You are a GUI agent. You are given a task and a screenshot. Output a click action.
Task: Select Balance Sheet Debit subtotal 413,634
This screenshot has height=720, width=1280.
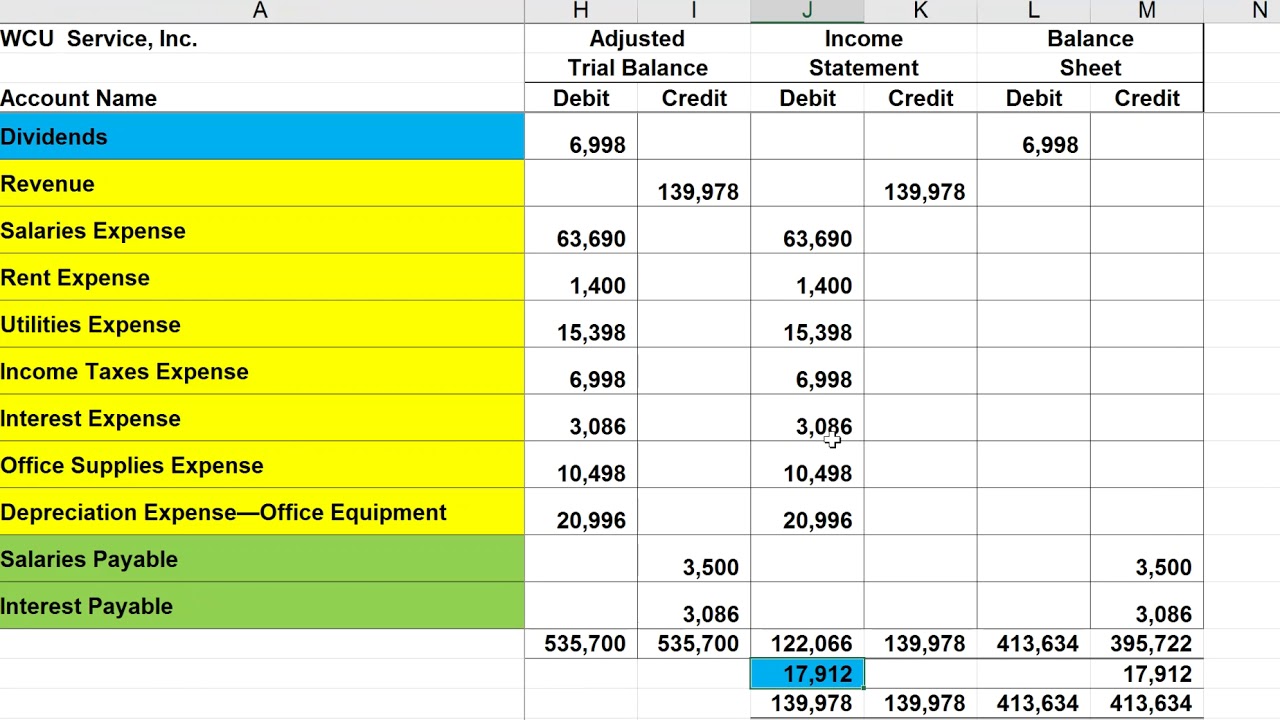tap(1033, 644)
